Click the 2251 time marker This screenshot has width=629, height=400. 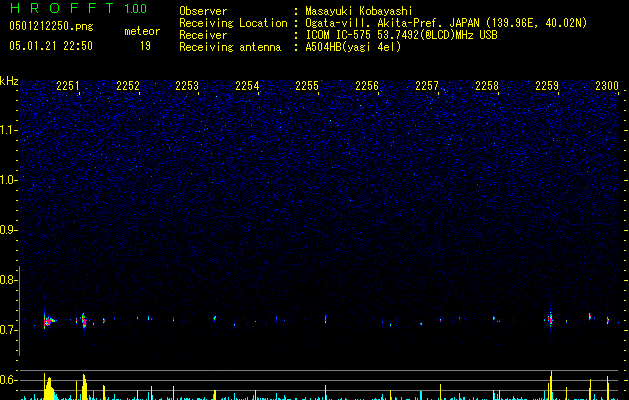(x=68, y=86)
